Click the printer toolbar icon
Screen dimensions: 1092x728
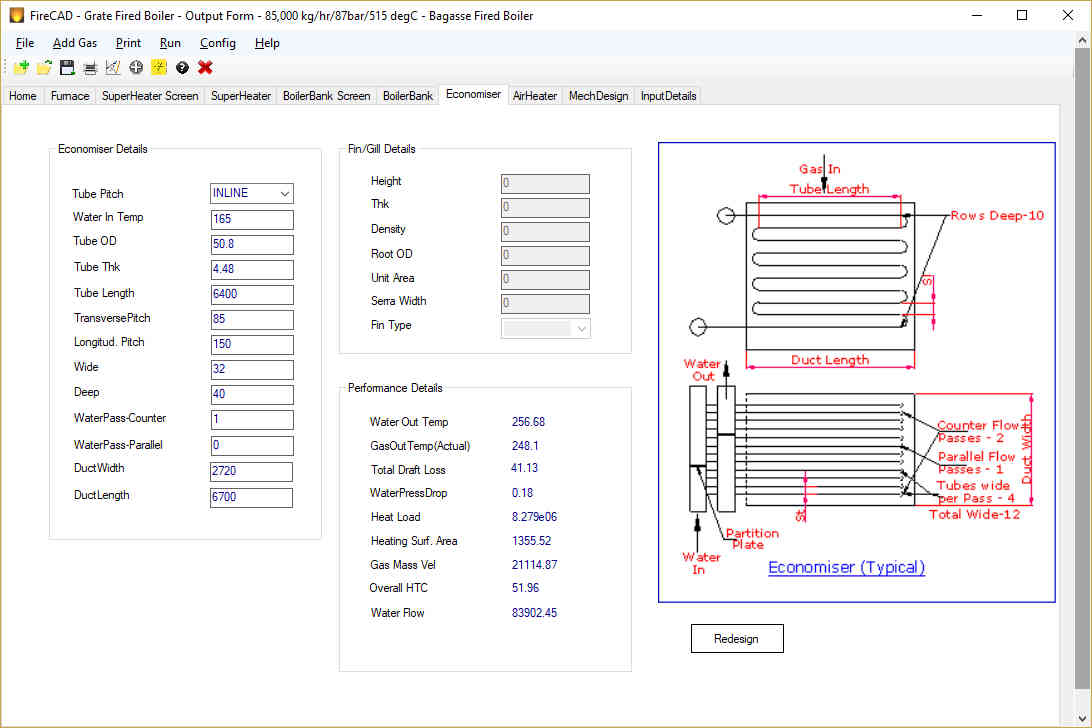coord(90,68)
